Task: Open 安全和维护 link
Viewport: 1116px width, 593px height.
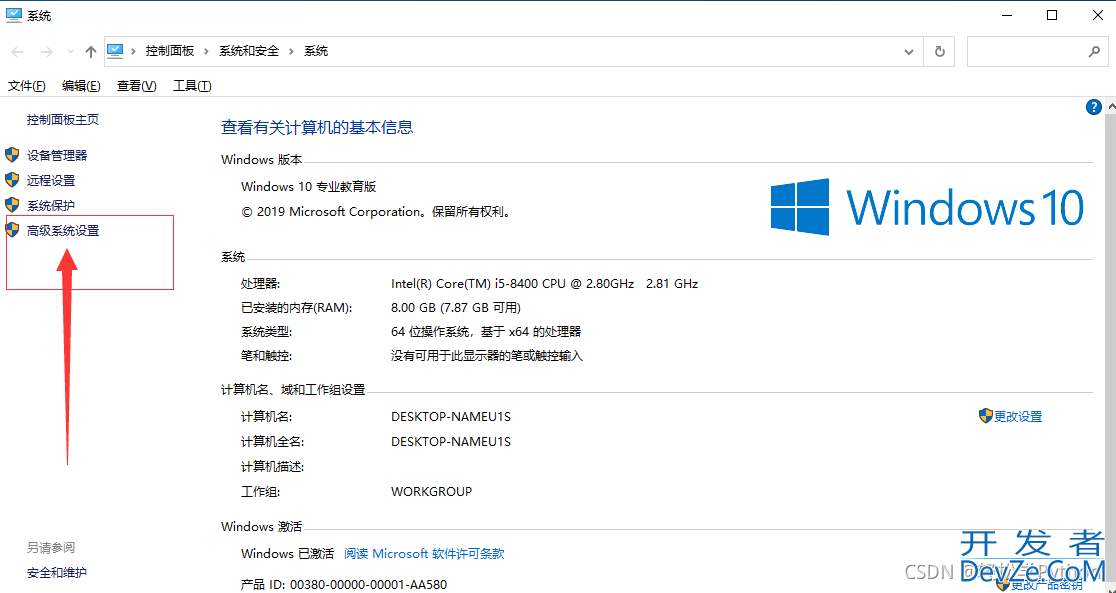Action: (x=57, y=572)
